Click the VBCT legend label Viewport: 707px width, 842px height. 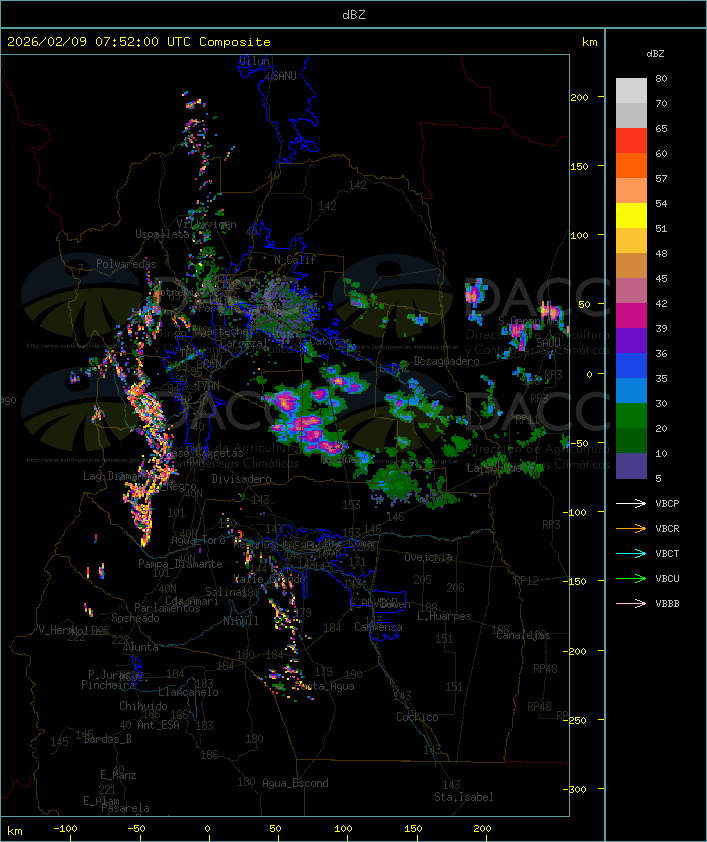667,554
